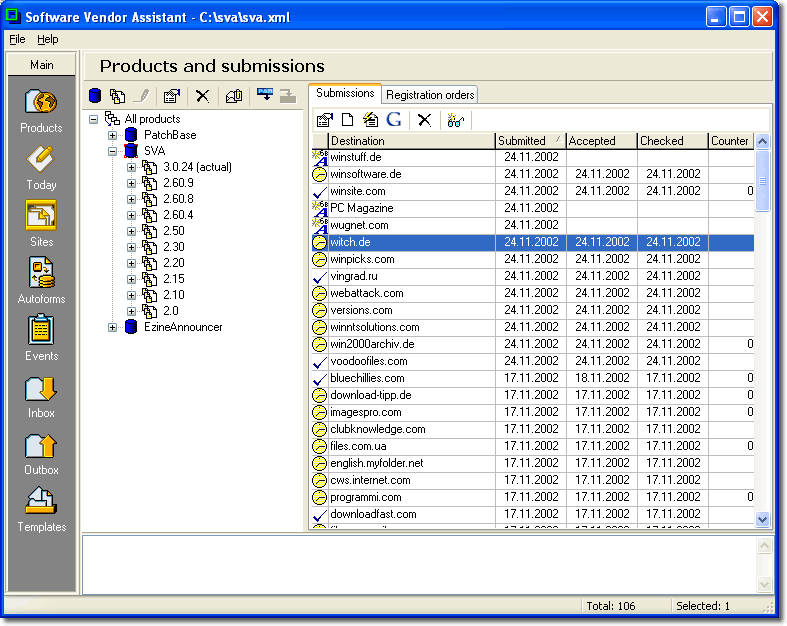Click the checkmark icon of winsite.com row
787x626 pixels.
coord(320,192)
